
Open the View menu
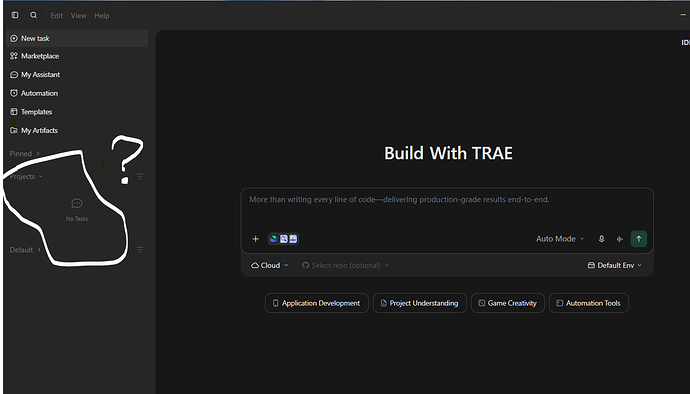click(78, 15)
